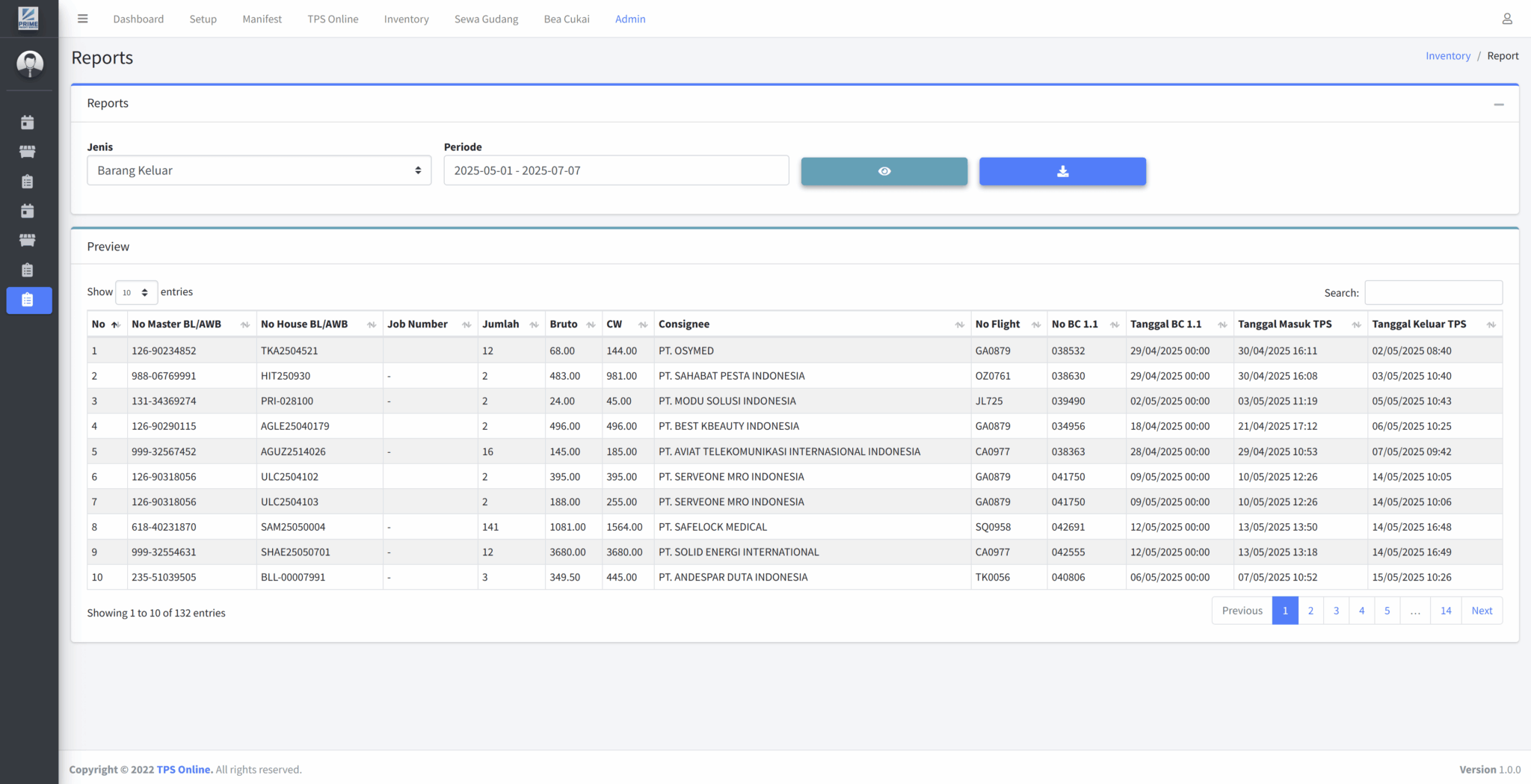Click the eye preview button
The width and height of the screenshot is (1531, 784).
click(x=884, y=171)
